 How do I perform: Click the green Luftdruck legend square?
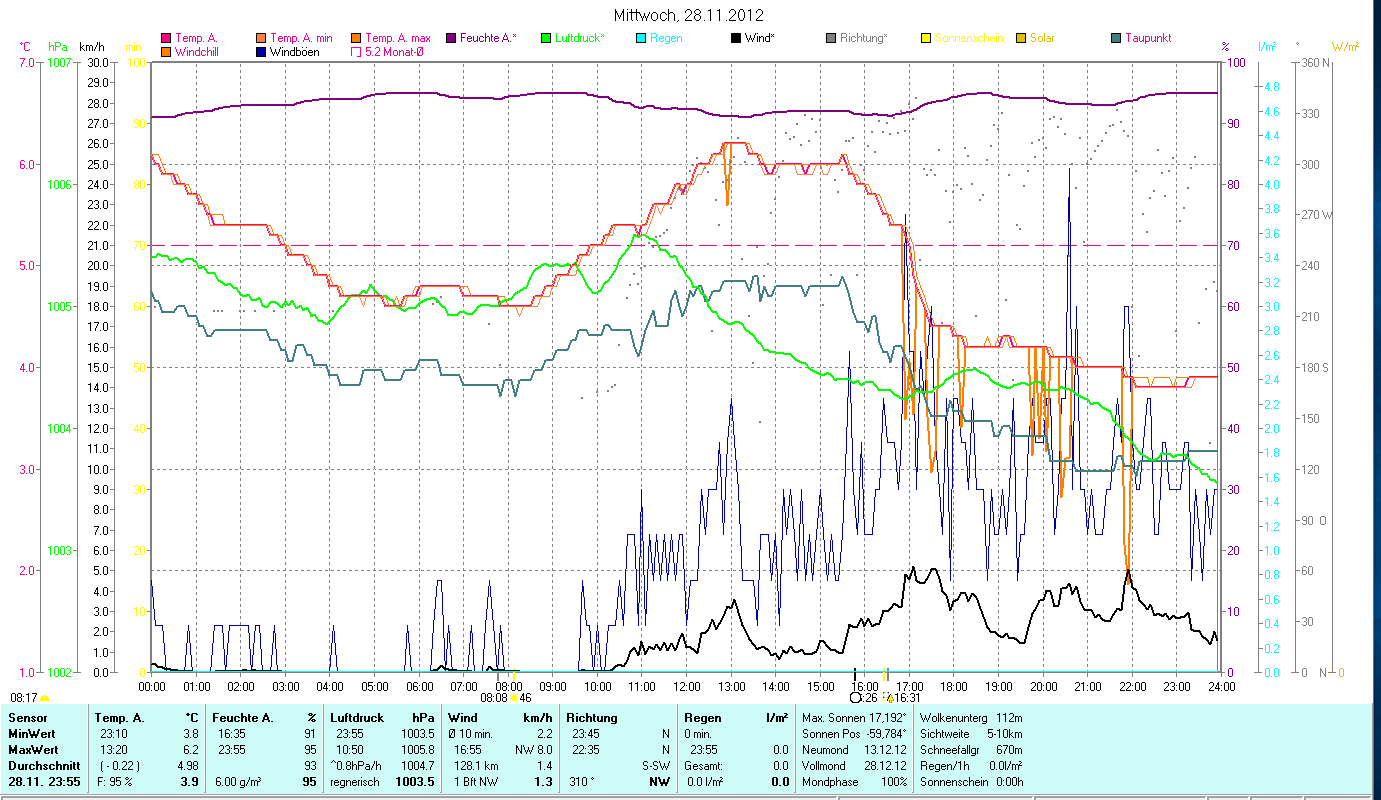click(x=546, y=39)
